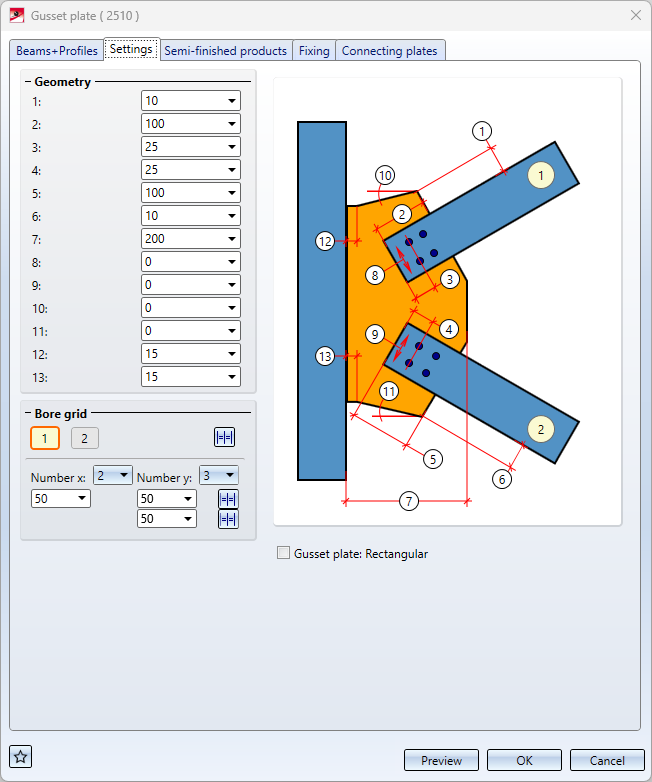652x782 pixels.
Task: Click the favorites star icon
Action: click(x=20, y=757)
